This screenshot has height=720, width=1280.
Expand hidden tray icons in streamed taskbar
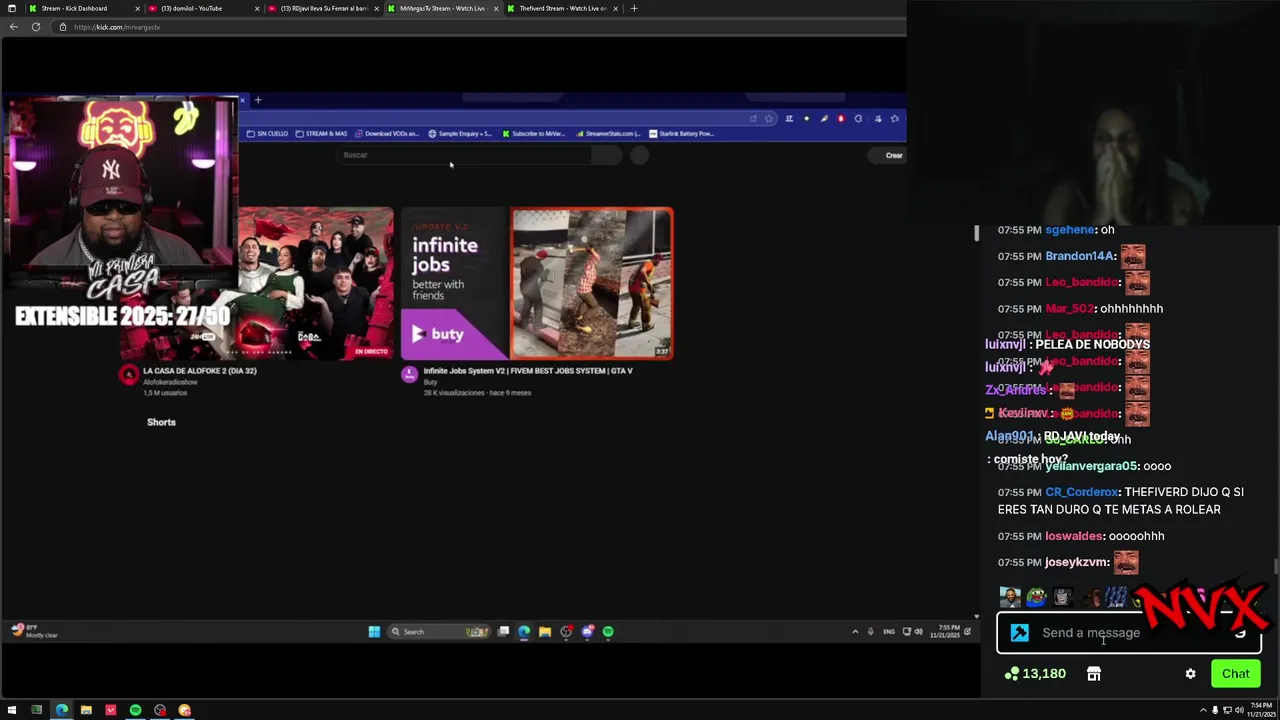[855, 632]
